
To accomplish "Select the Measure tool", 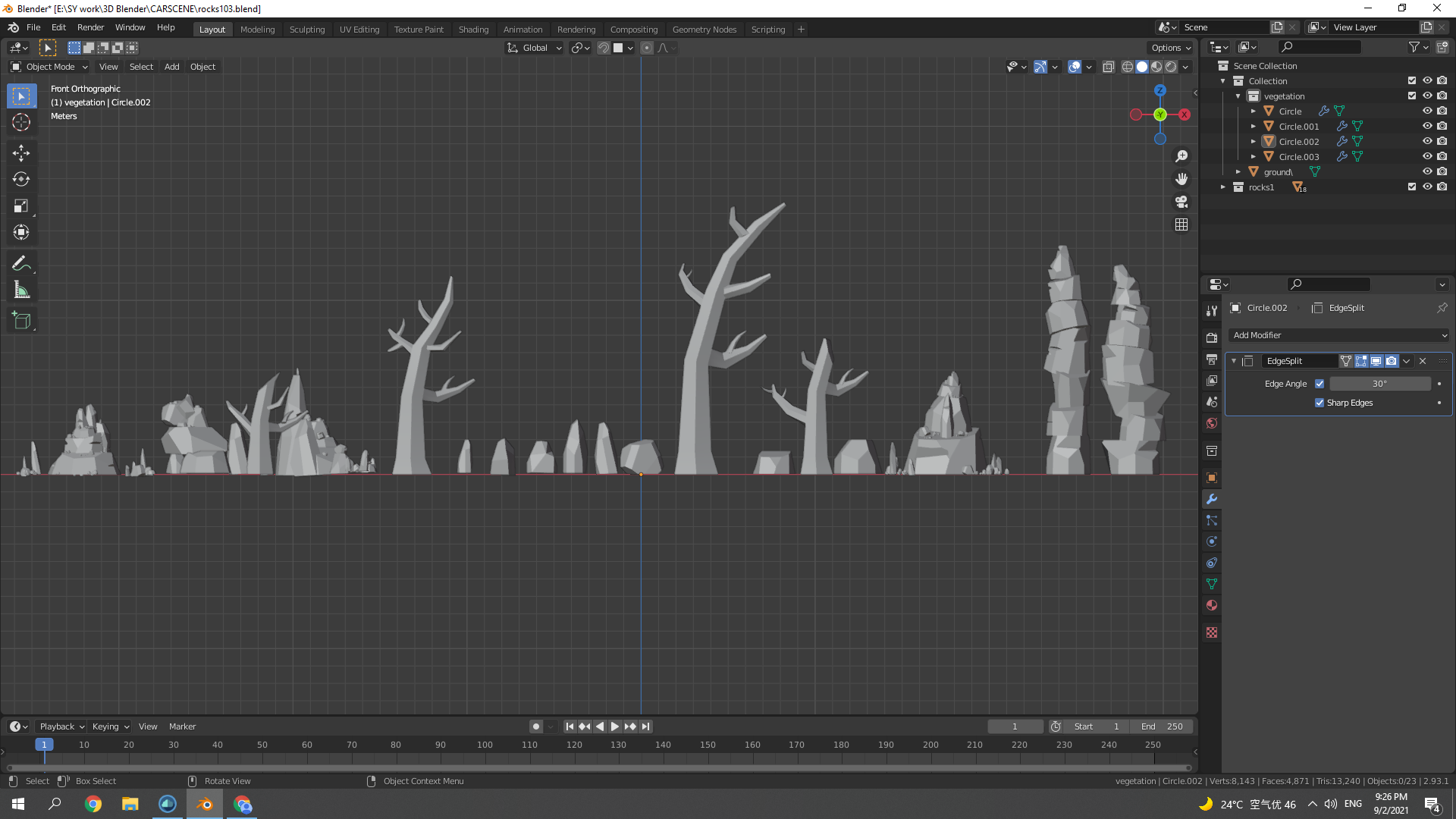I will (x=21, y=290).
